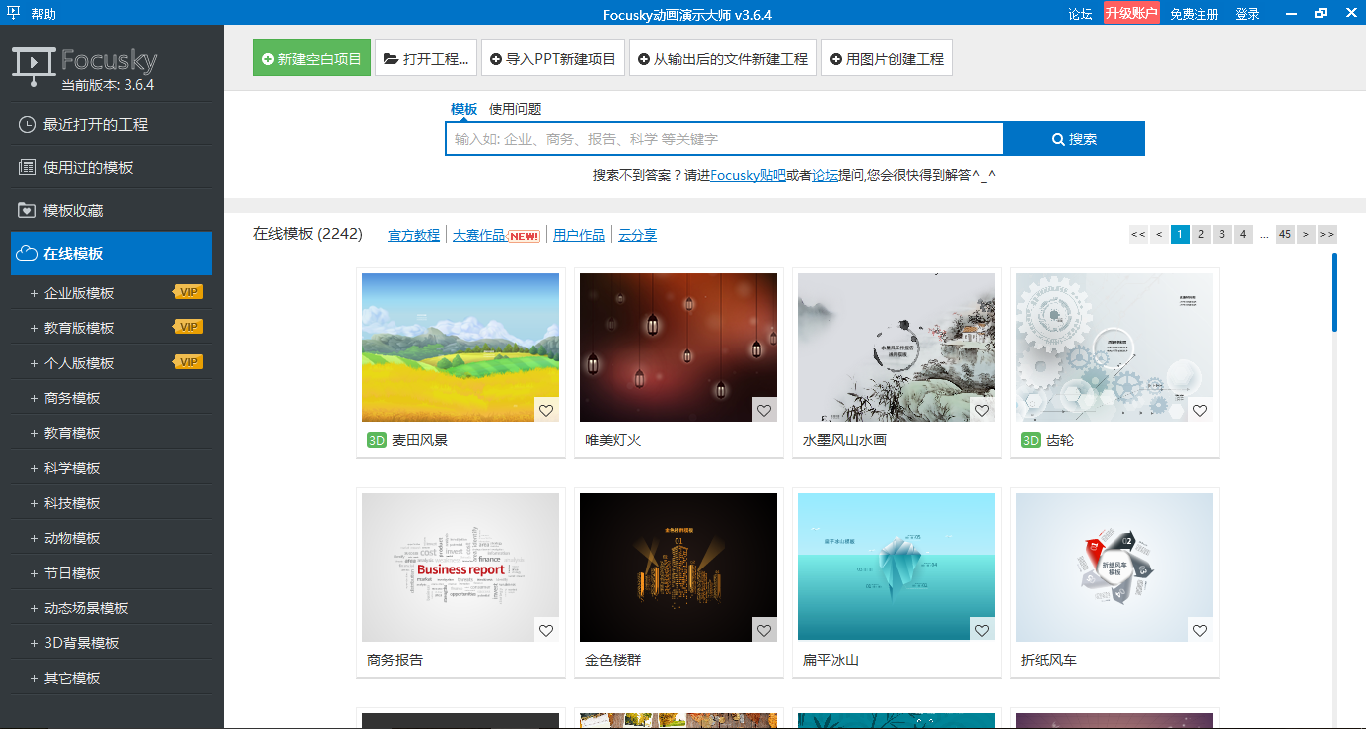This screenshot has height=729, width=1366.
Task: Go to the previous page with < button
Action: [x=1159, y=235]
